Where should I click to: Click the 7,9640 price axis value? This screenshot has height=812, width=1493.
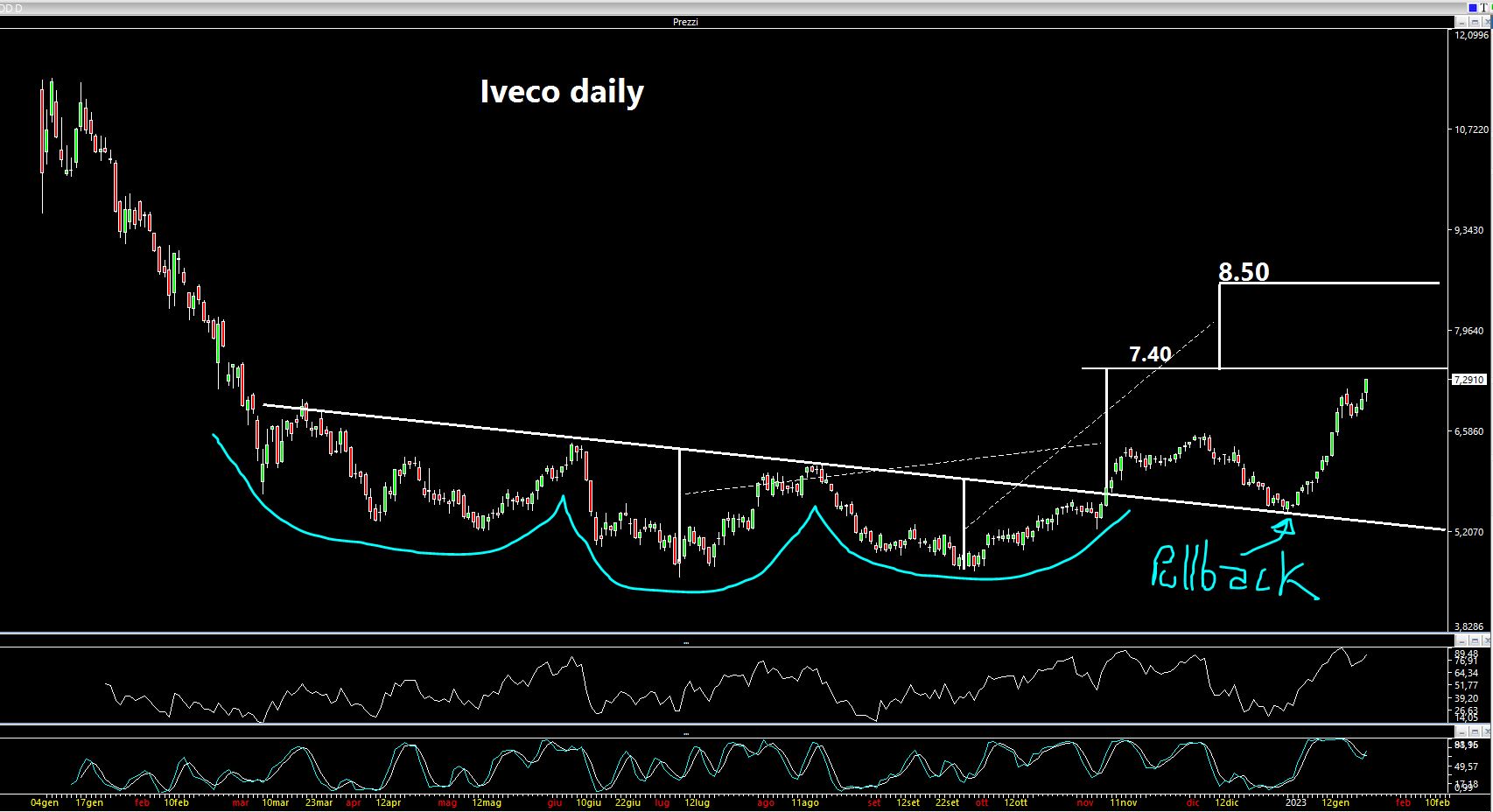tap(1469, 331)
